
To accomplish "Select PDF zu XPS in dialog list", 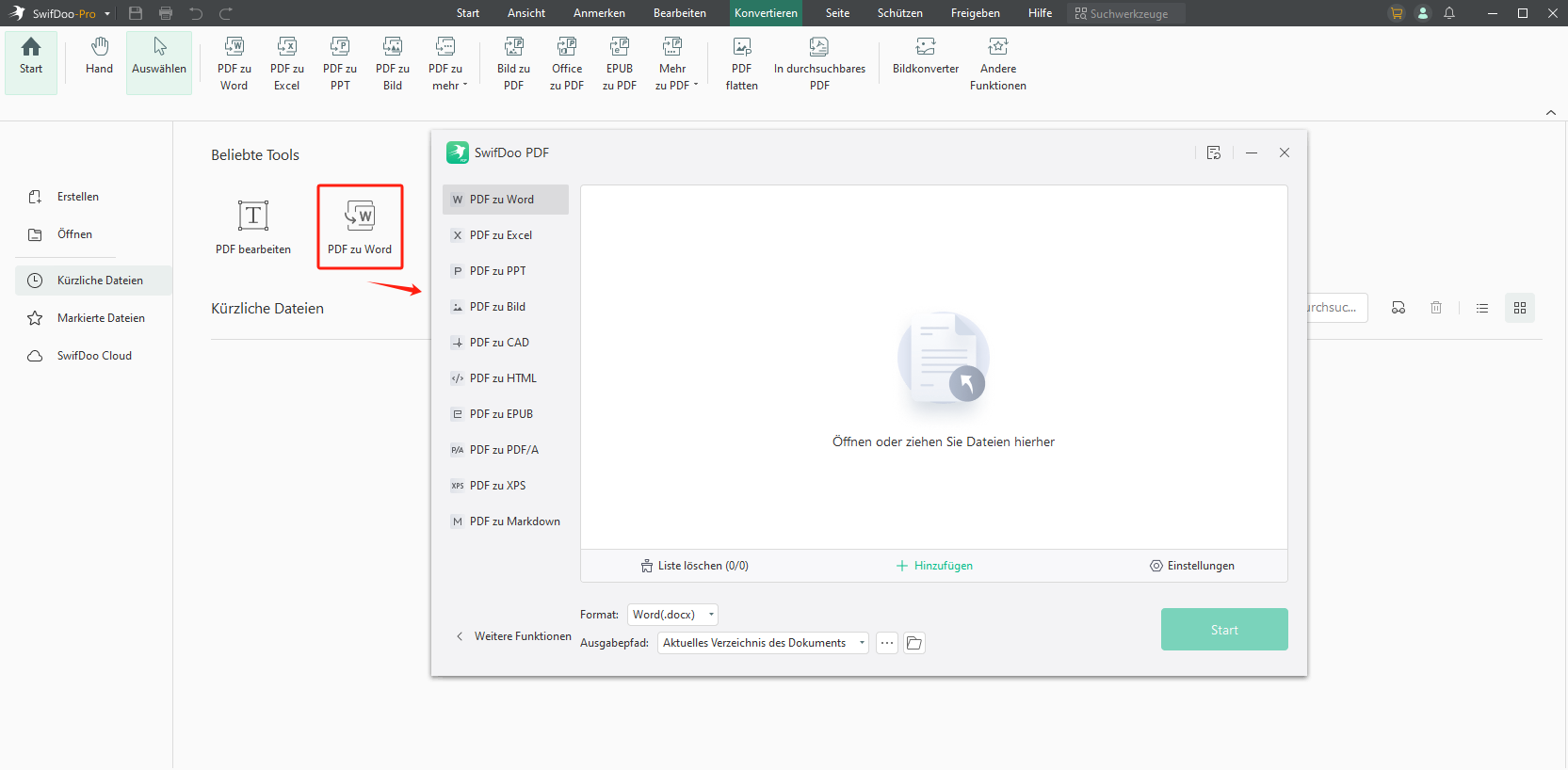I will click(x=506, y=486).
